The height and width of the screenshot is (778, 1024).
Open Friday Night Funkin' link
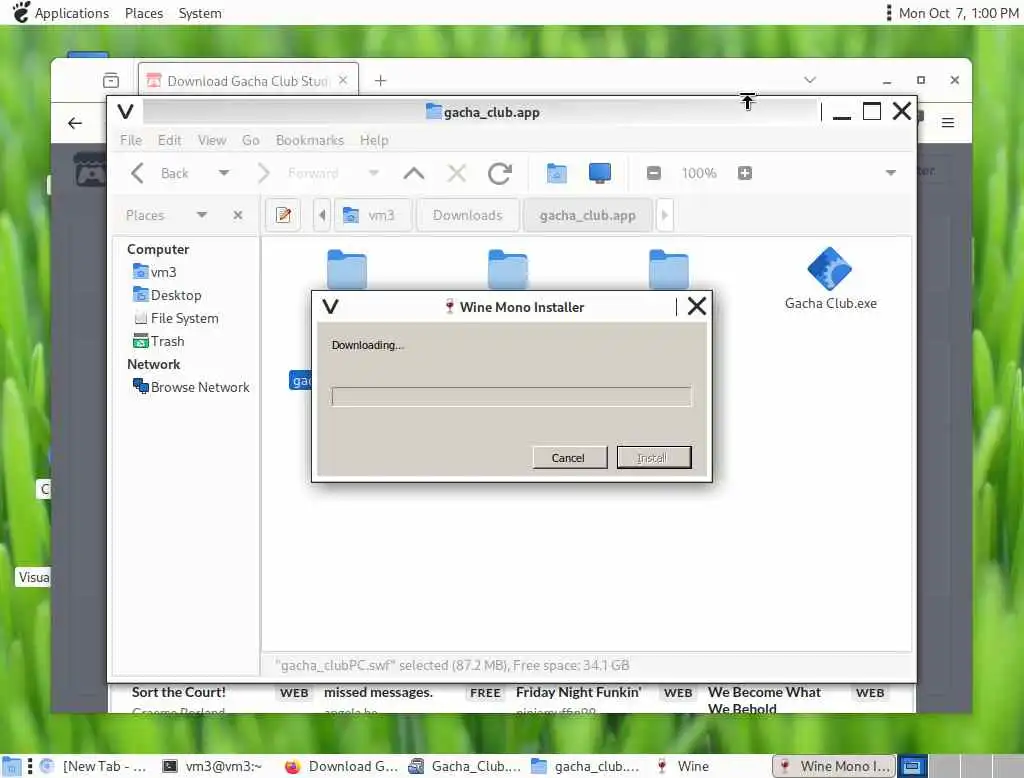579,692
